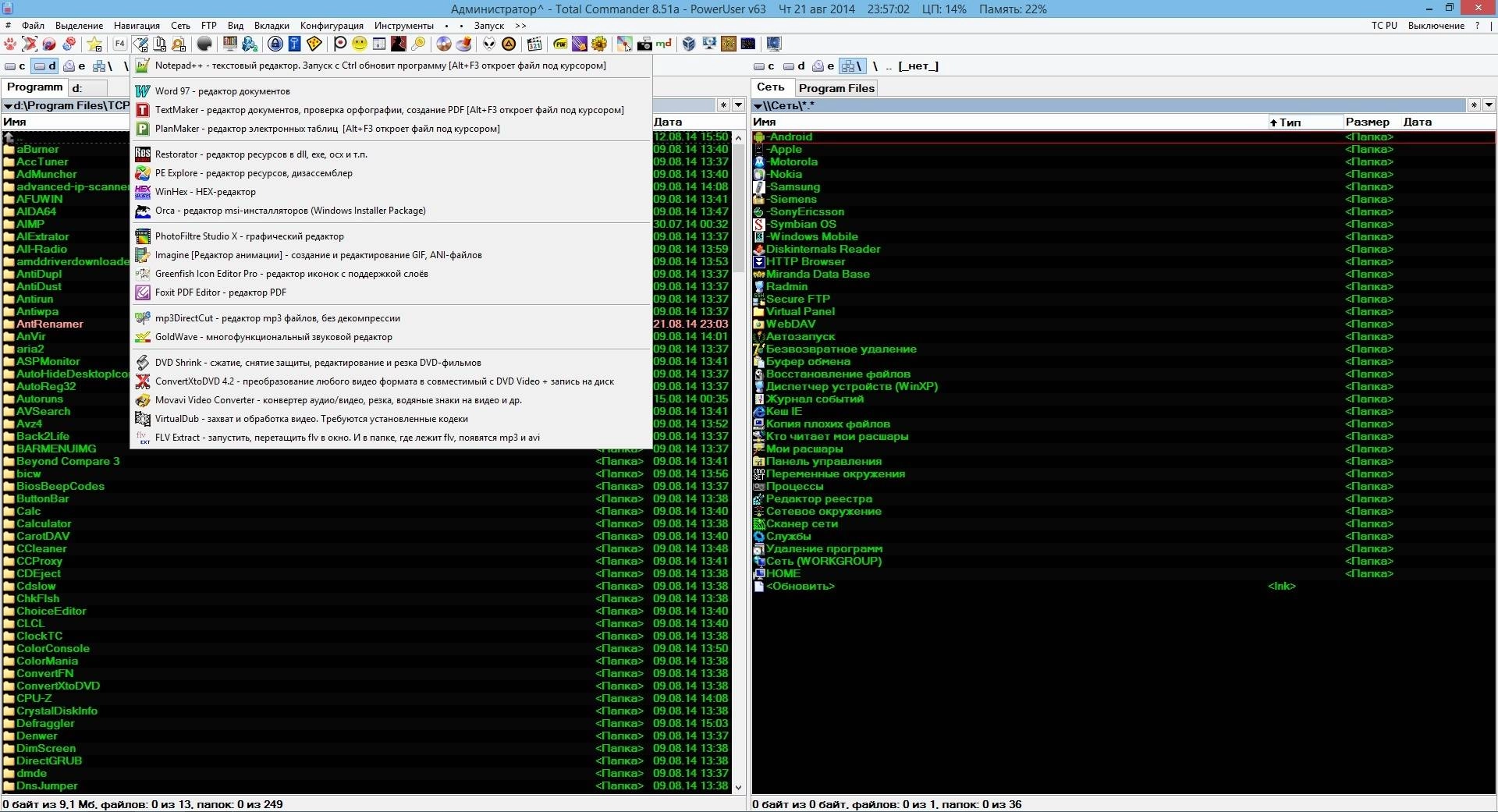Click right panel asterisk favorites button
The image size is (1498, 812).
pyautogui.click(x=1473, y=105)
